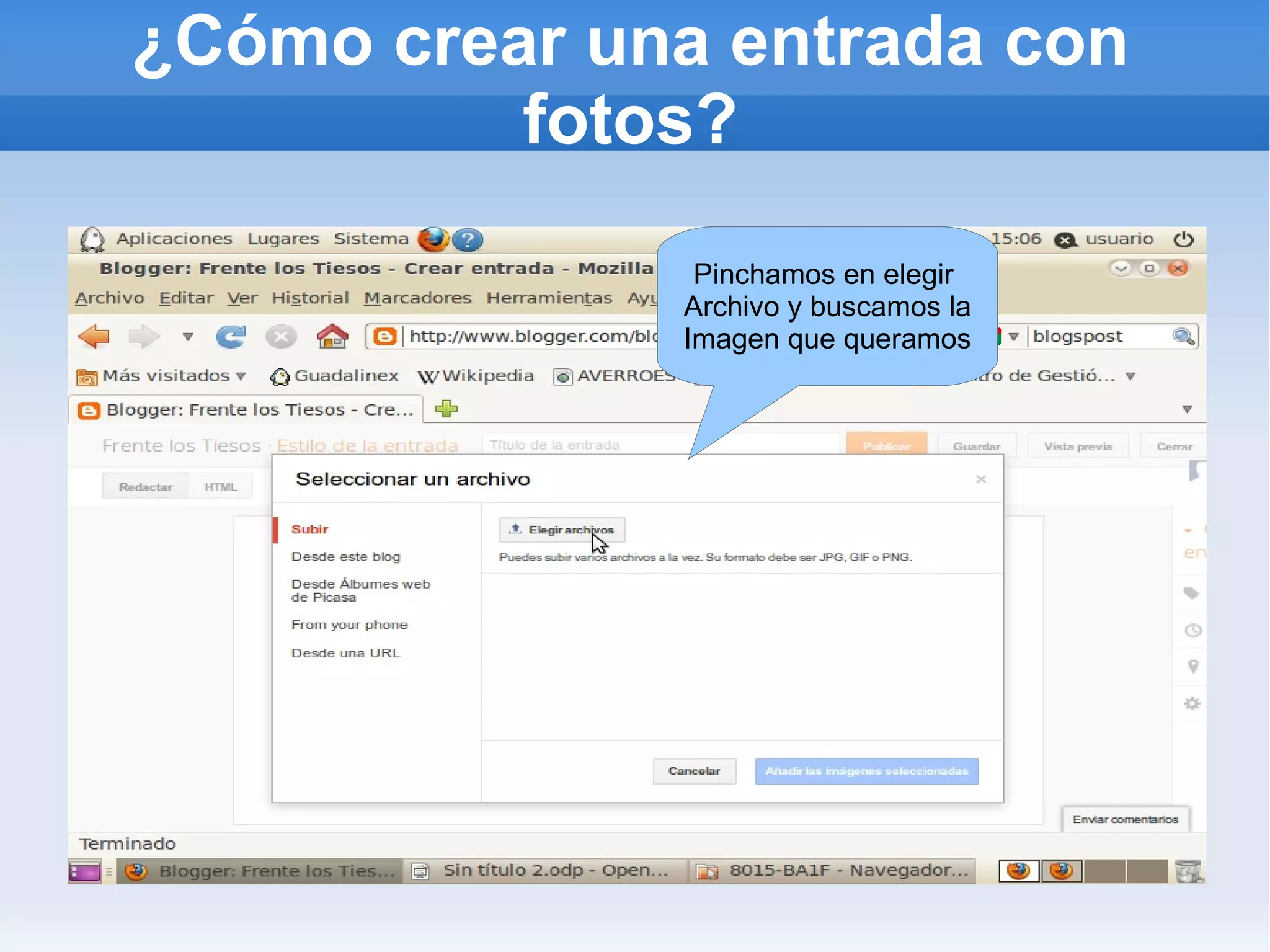
Task: Switch editor to HTML mode
Action: click(x=221, y=487)
